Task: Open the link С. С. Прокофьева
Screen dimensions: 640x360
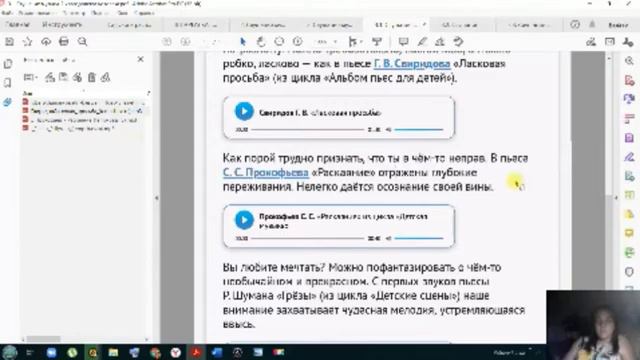Action: (x=266, y=173)
